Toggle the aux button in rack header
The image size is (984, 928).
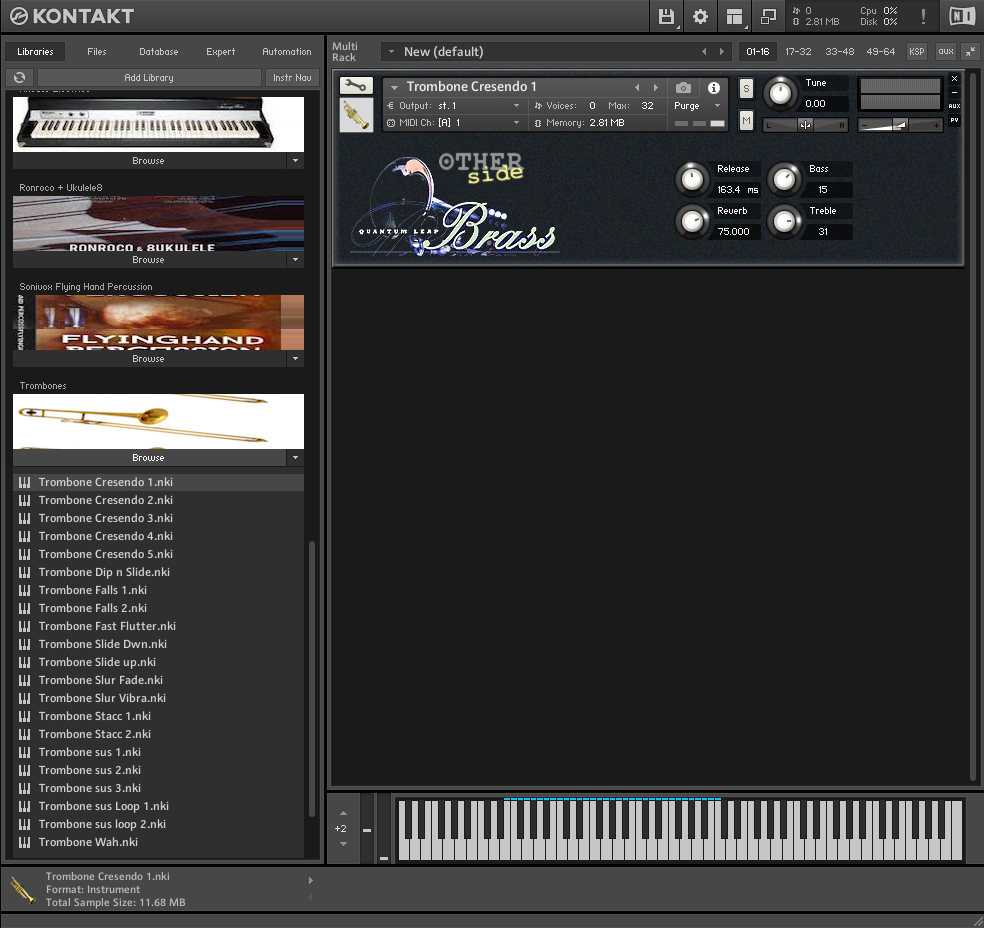946,51
